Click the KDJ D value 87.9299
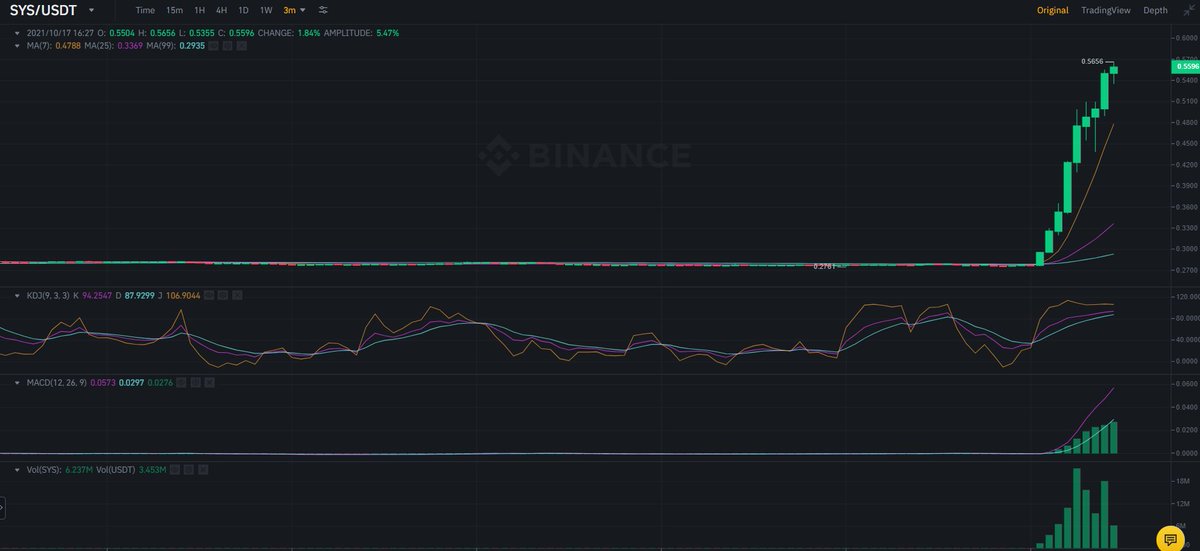The width and height of the screenshot is (1200, 551). (x=140, y=295)
